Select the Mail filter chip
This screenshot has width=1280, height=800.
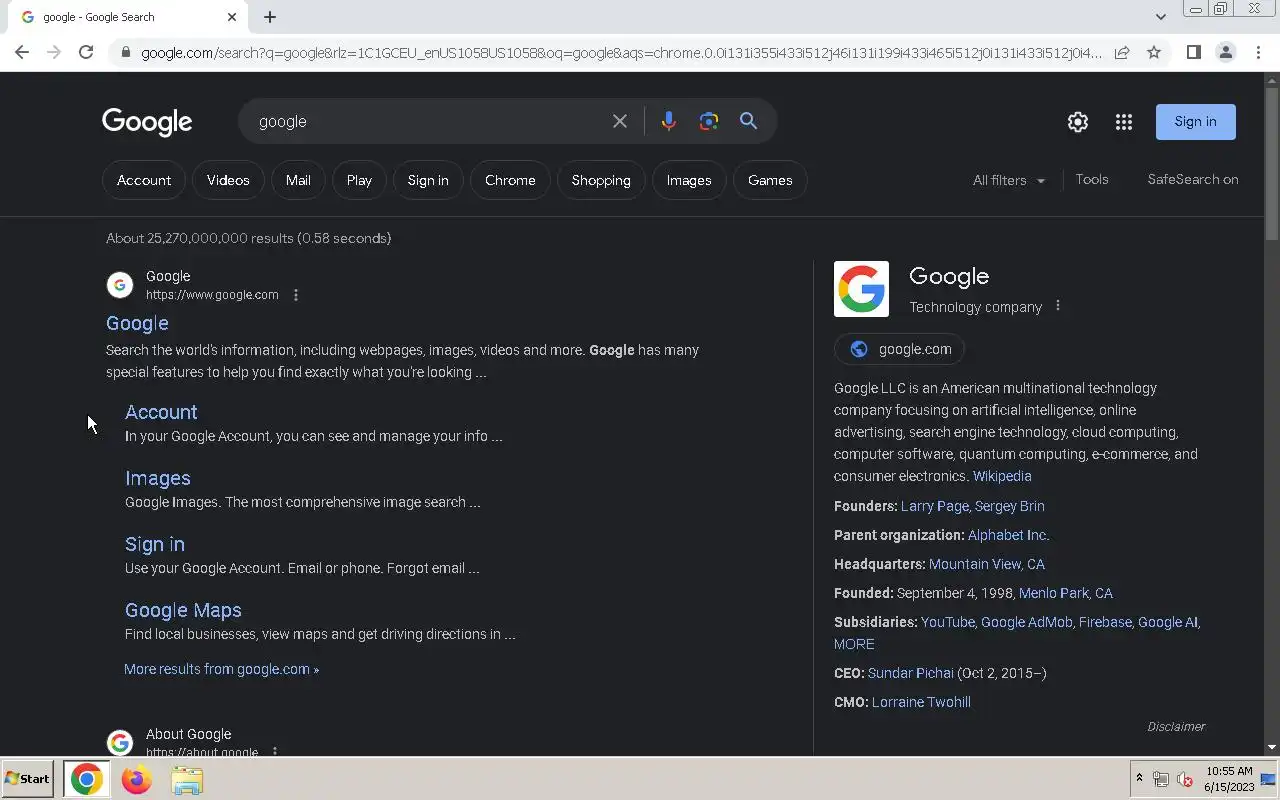coord(298,180)
